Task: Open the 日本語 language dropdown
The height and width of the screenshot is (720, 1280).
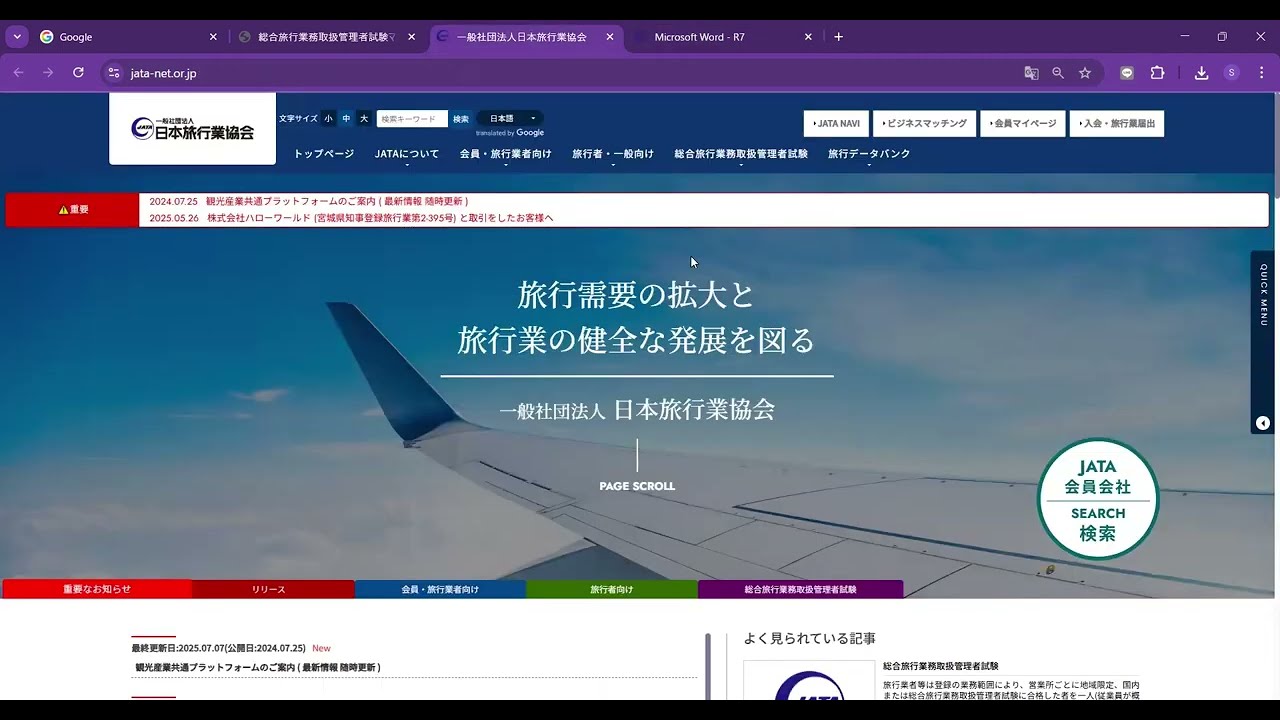Action: click(511, 118)
